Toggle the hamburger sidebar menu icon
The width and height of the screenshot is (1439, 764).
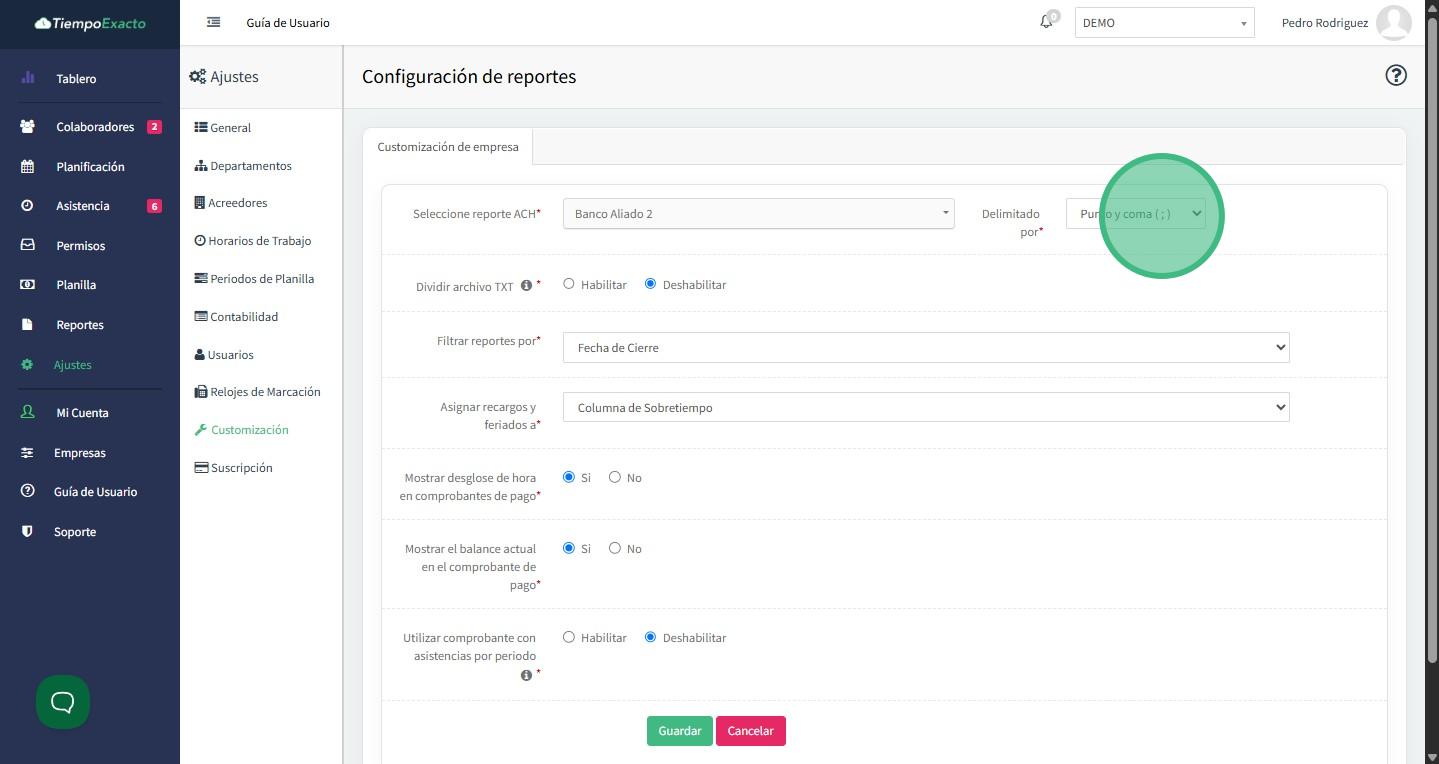pos(213,22)
